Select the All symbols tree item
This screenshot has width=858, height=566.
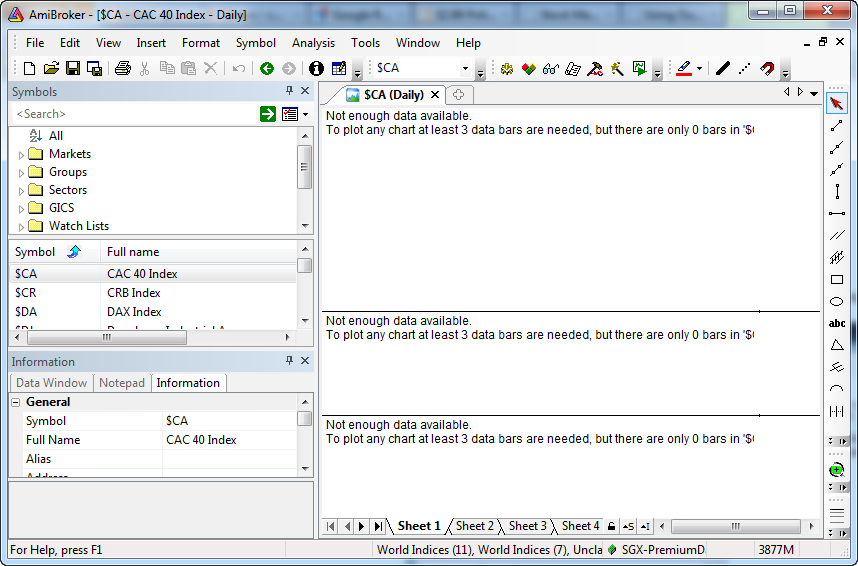pos(55,136)
